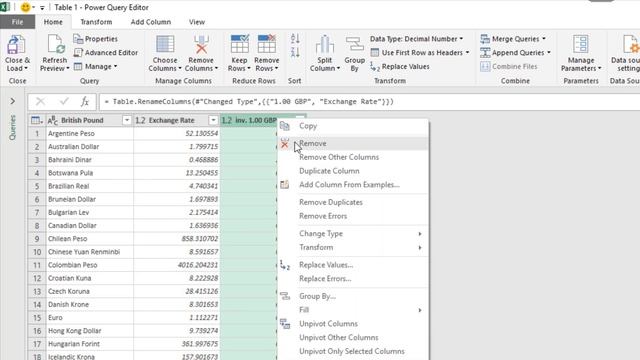Open query Properties
This screenshot has width=640, height=360.
coord(96,39)
